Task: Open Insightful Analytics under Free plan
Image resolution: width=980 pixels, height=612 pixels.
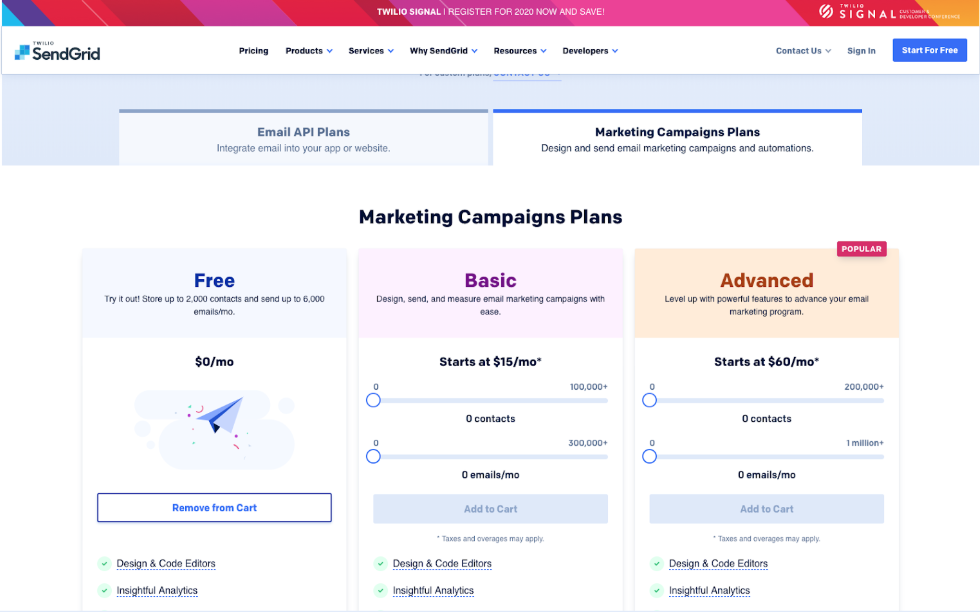Action: [x=157, y=591]
